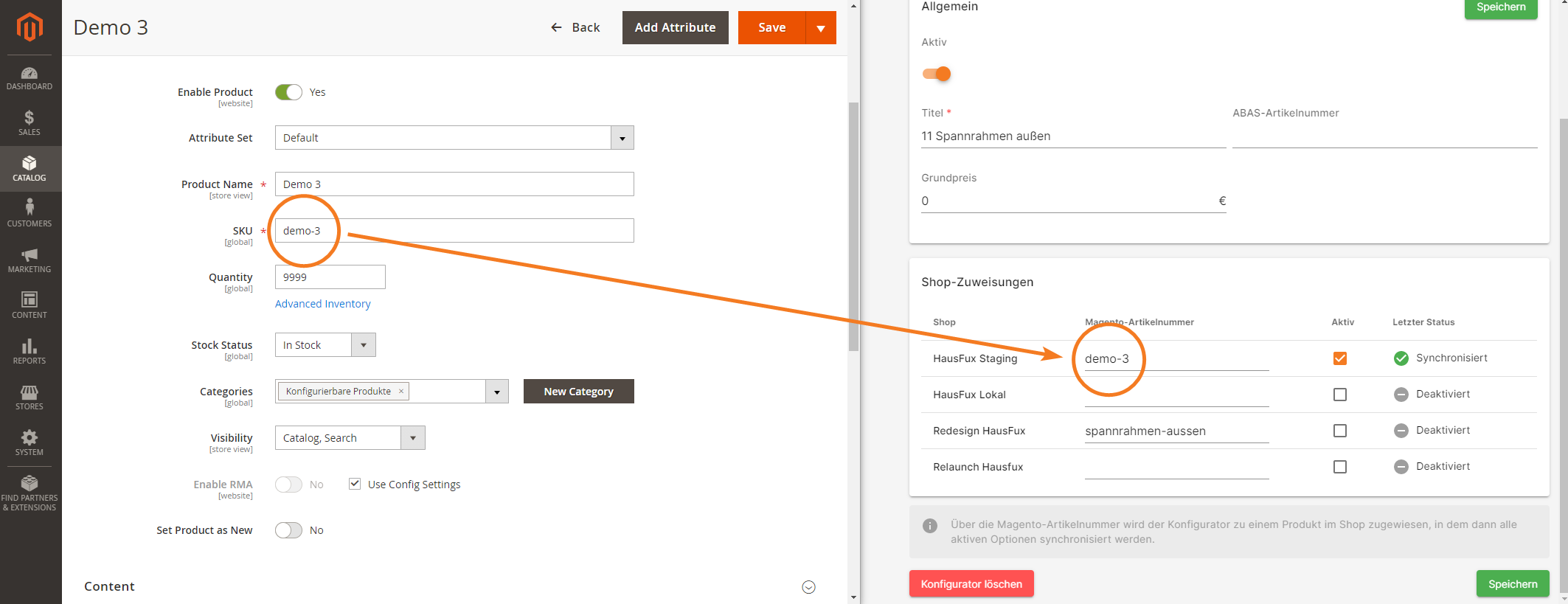Click Konfigurator löschen button
The height and width of the screenshot is (604, 1568).
point(971,584)
